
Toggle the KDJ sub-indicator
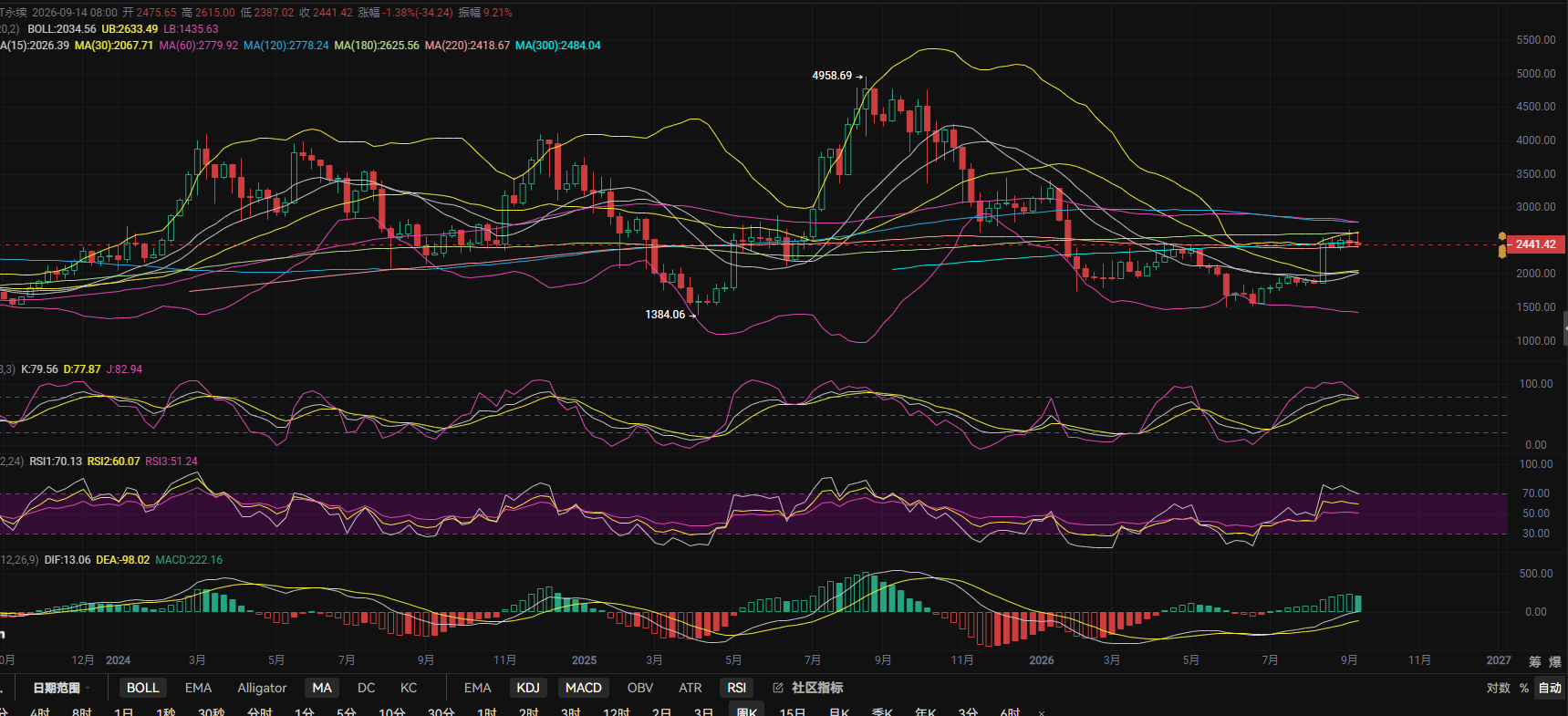[x=528, y=688]
